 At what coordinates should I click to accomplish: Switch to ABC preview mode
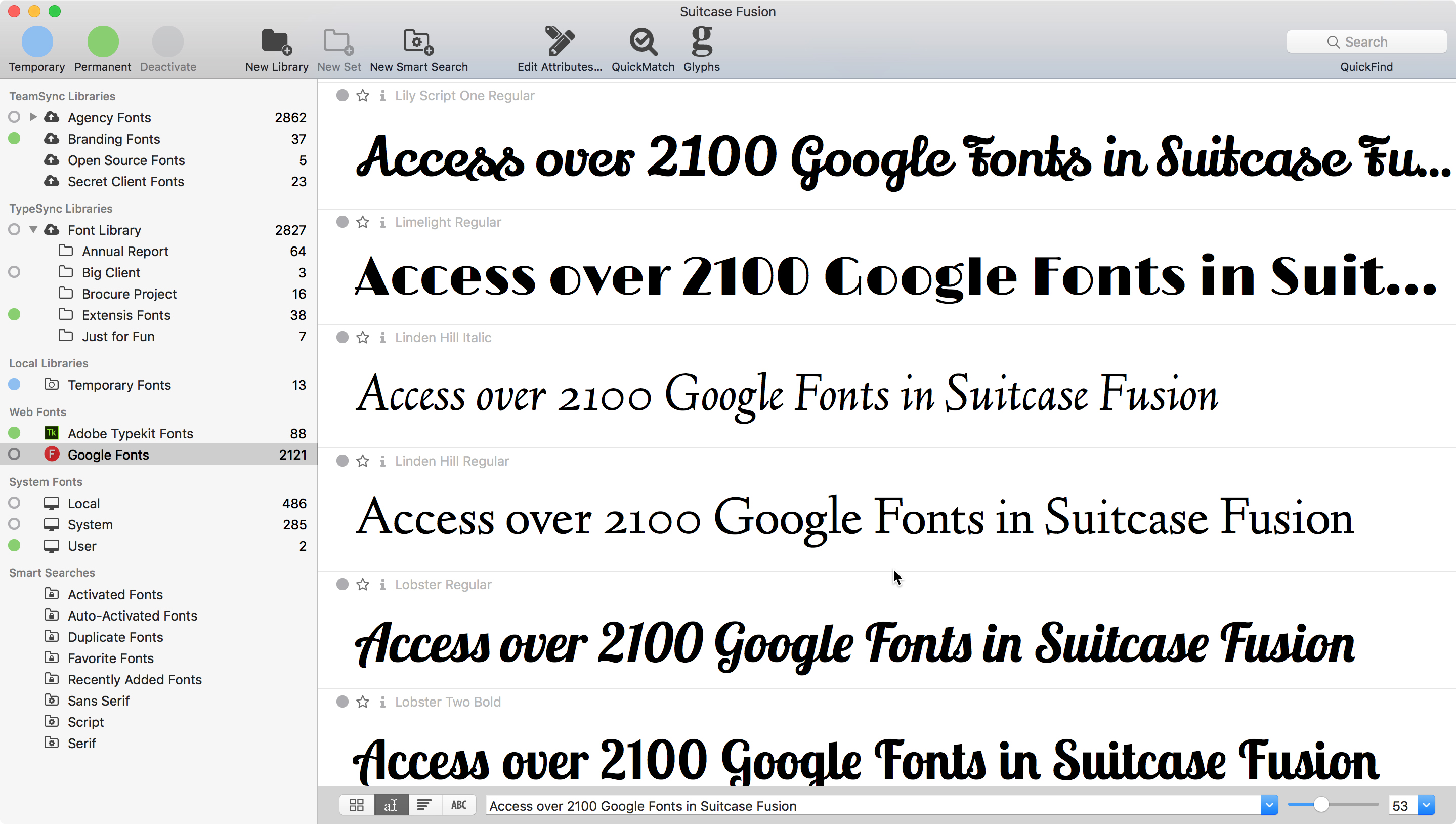coord(458,805)
